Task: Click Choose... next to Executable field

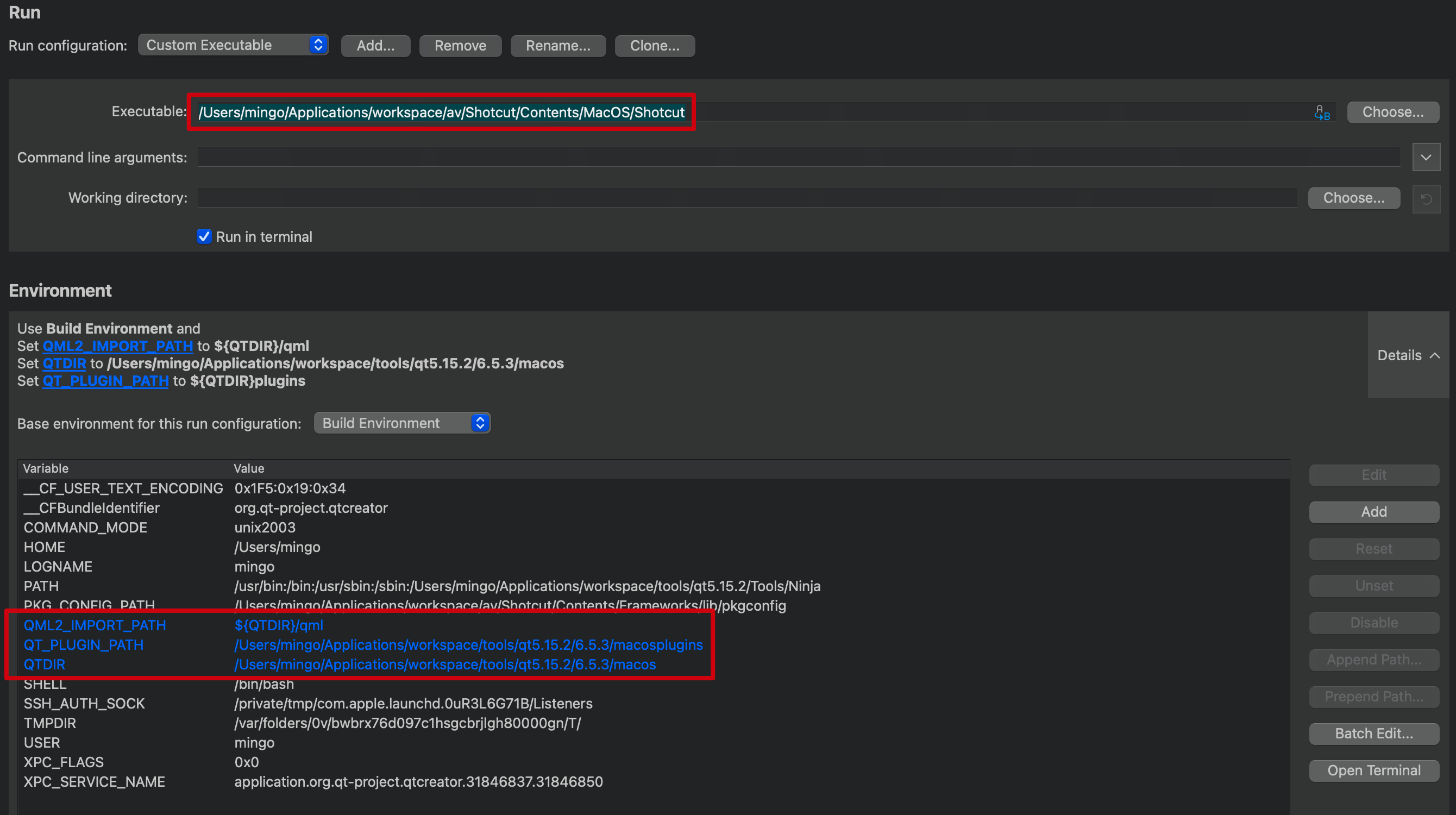Action: click(1392, 112)
